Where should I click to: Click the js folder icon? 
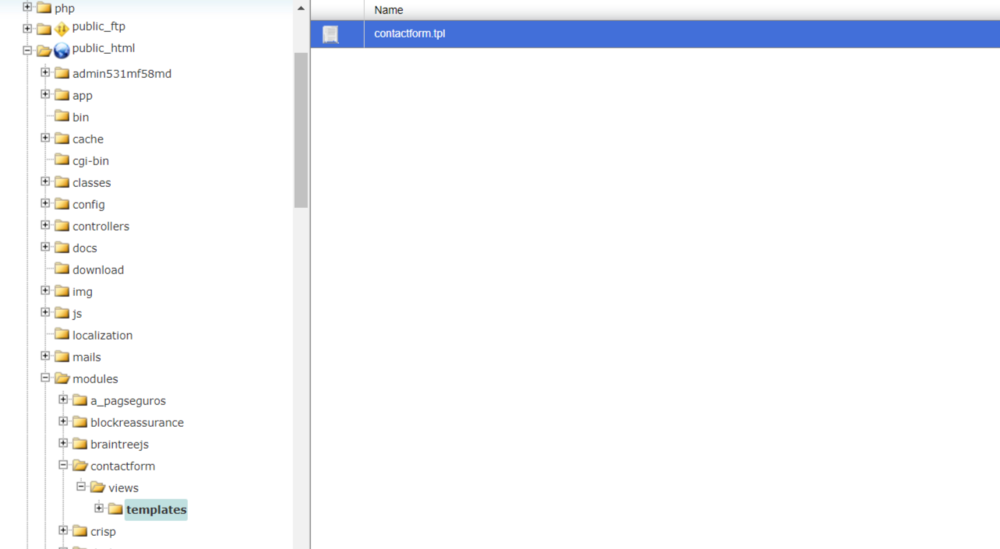(62, 312)
